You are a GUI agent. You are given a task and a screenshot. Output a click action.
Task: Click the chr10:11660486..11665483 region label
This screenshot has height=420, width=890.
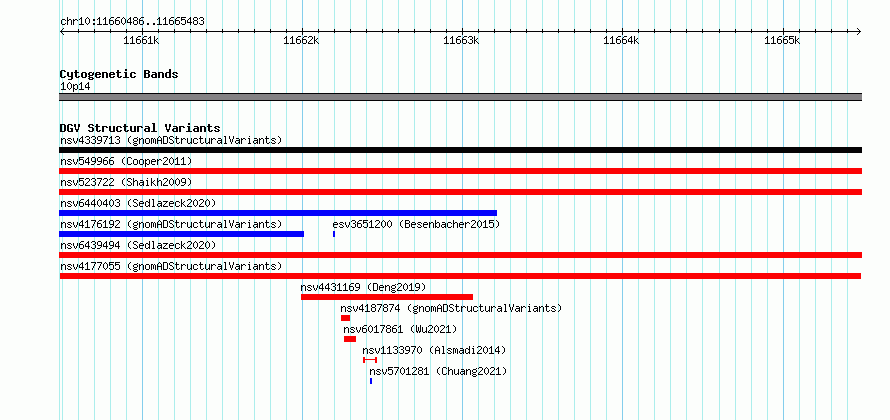pyautogui.click(x=132, y=22)
